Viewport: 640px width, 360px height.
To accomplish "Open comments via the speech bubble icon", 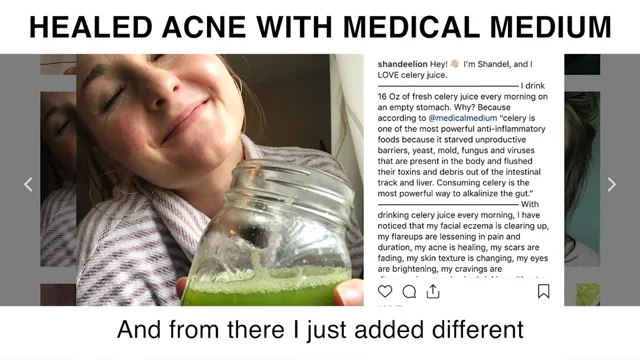I will point(409,291).
